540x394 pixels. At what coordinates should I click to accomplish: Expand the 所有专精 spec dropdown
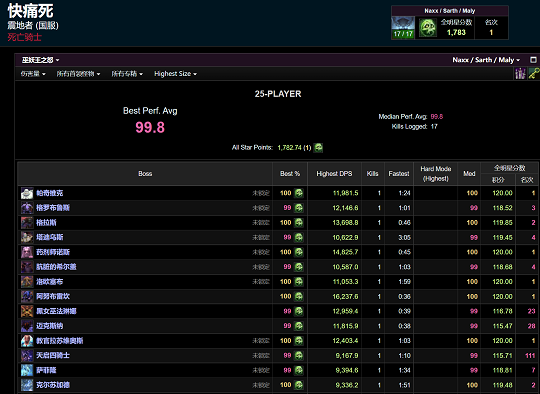[127, 74]
